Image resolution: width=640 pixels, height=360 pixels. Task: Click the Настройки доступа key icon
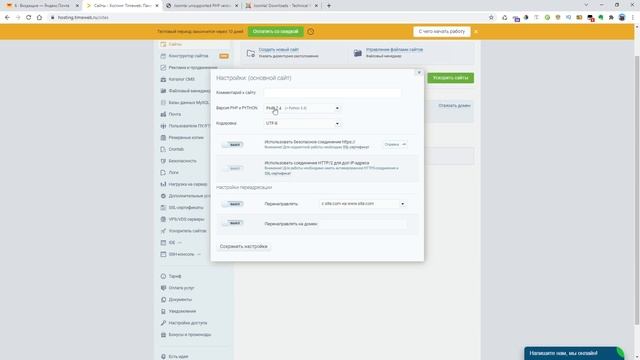point(163,323)
